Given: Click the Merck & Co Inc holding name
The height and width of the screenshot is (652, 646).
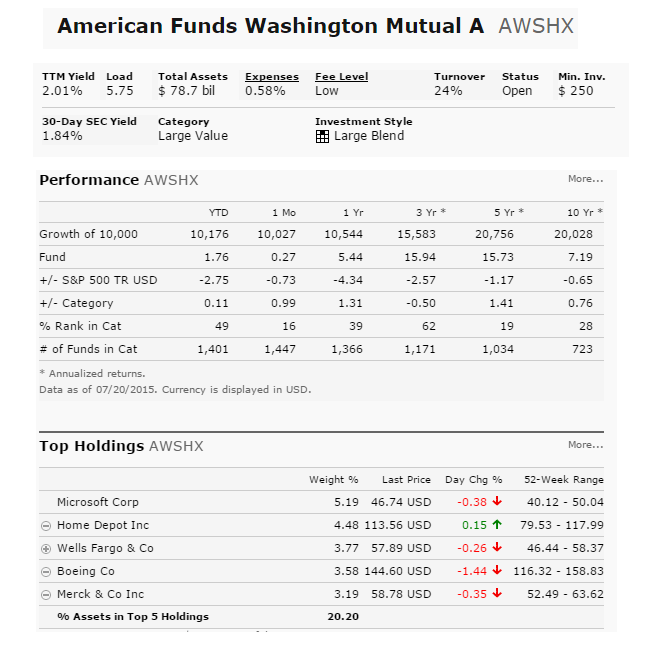Looking at the screenshot, I should 100,594.
